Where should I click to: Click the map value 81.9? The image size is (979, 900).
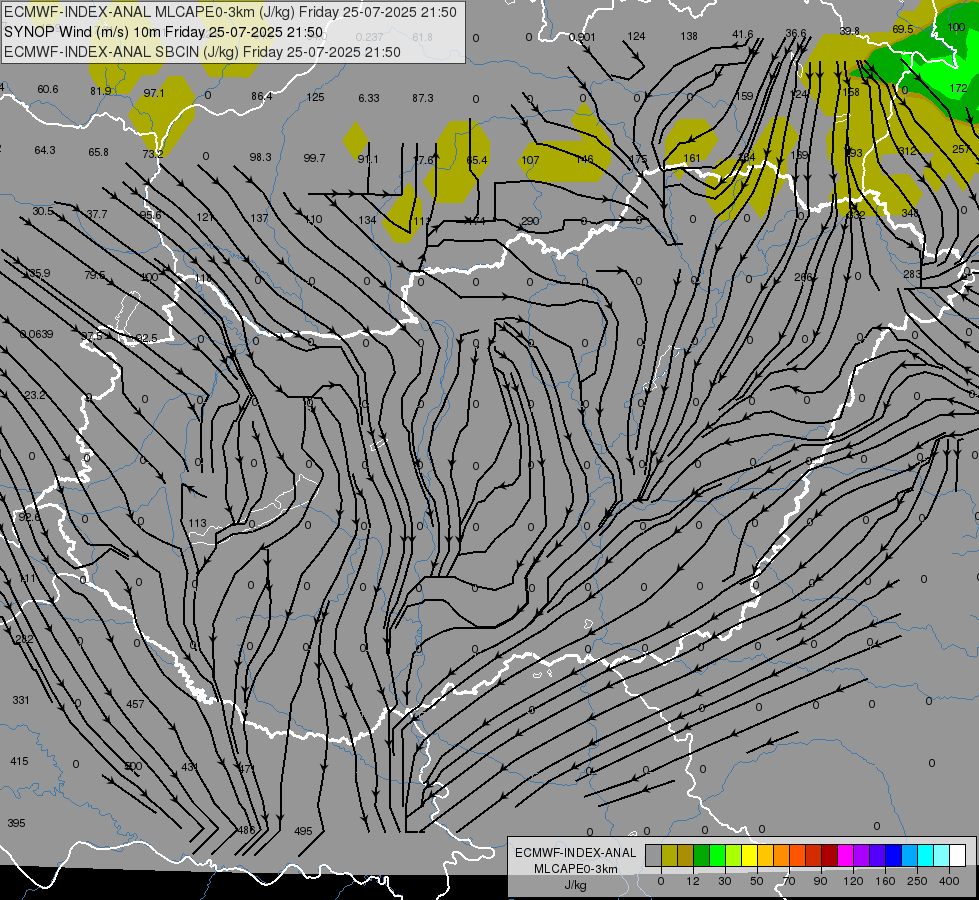click(x=101, y=91)
